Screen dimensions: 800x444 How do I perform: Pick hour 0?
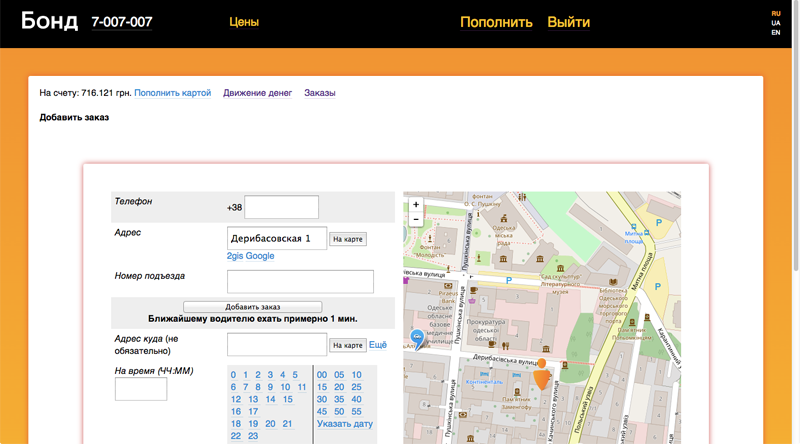[233, 375]
